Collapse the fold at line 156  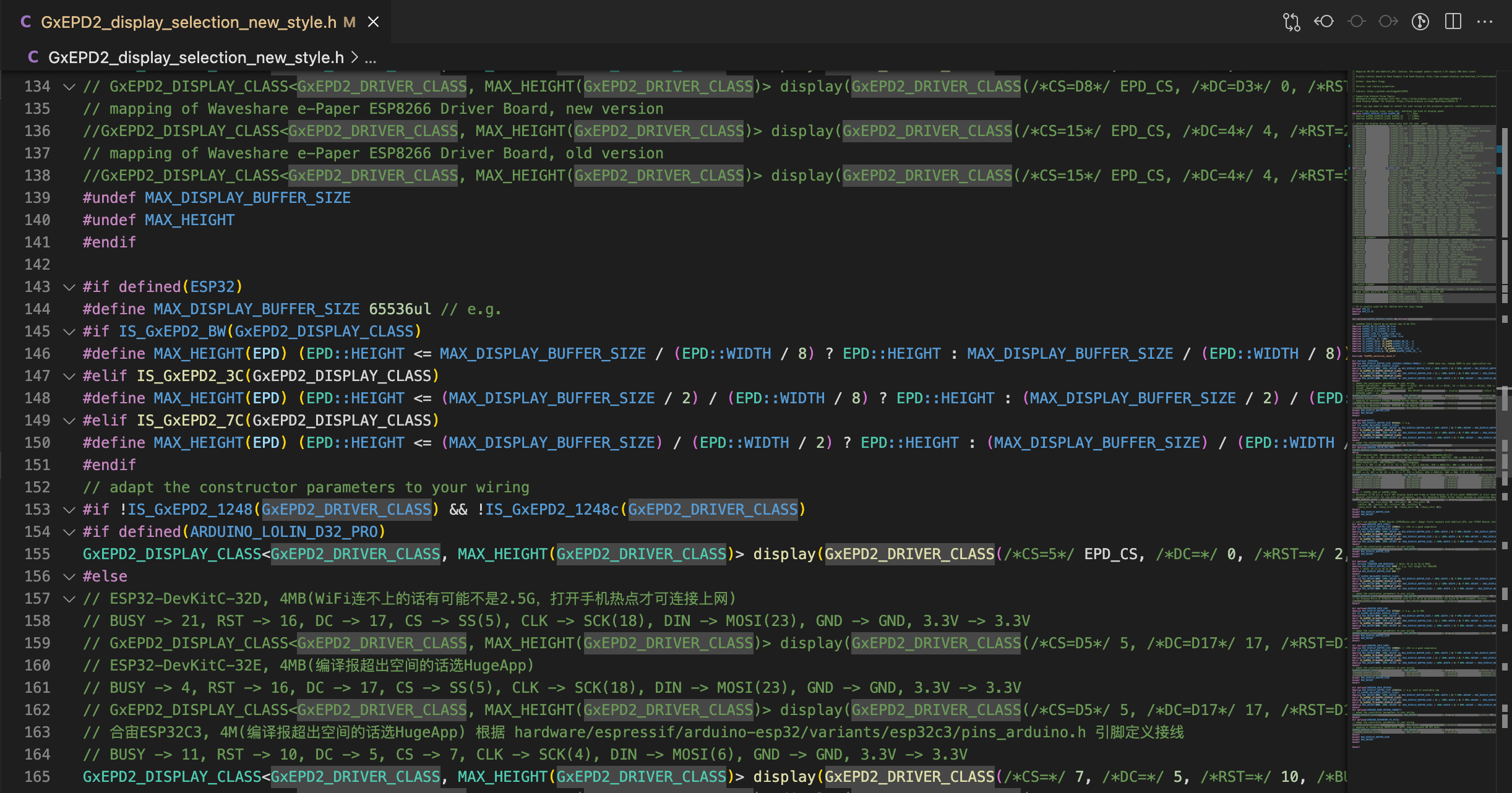click(69, 577)
